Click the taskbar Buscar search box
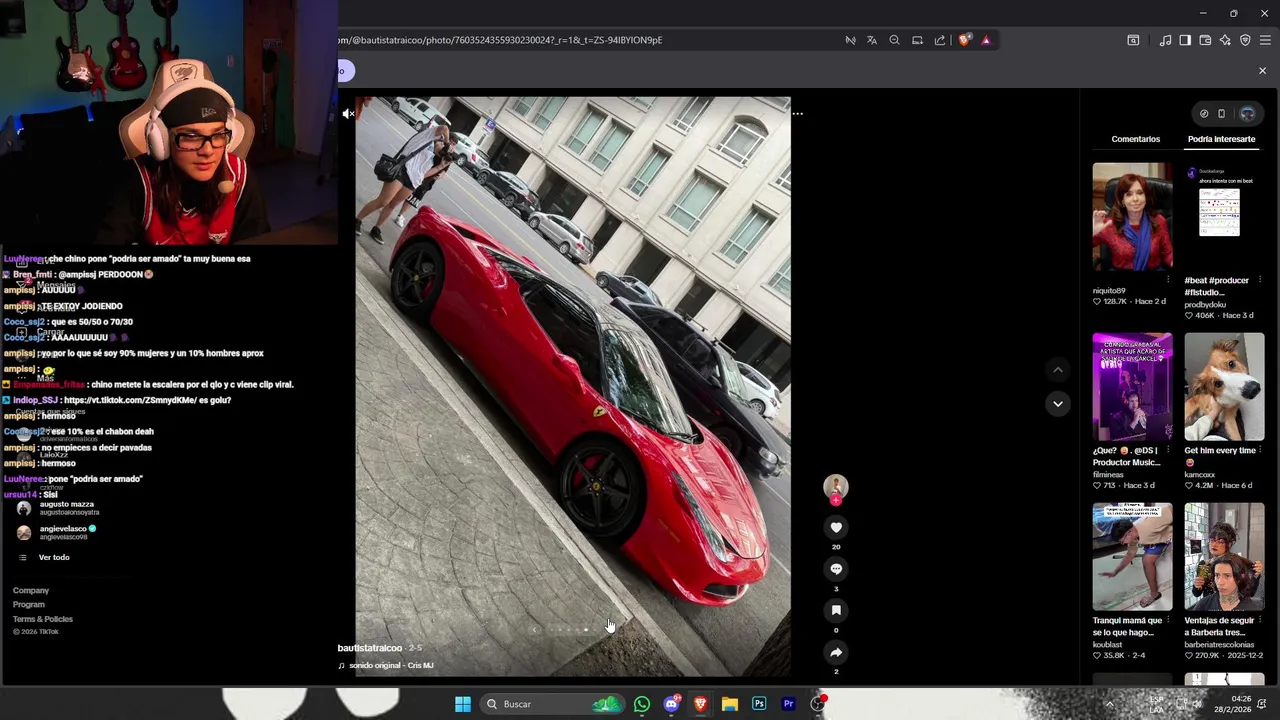The image size is (1280, 720). pos(553,704)
